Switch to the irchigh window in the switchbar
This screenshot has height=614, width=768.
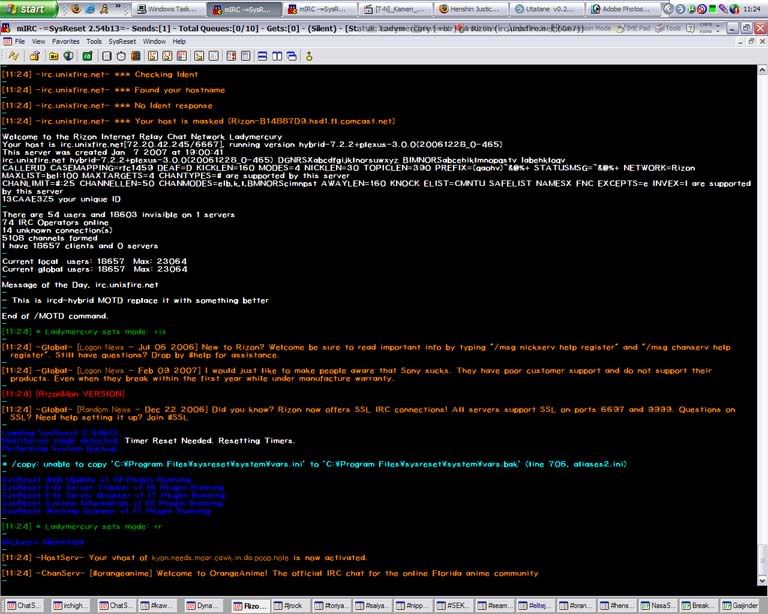click(69, 605)
